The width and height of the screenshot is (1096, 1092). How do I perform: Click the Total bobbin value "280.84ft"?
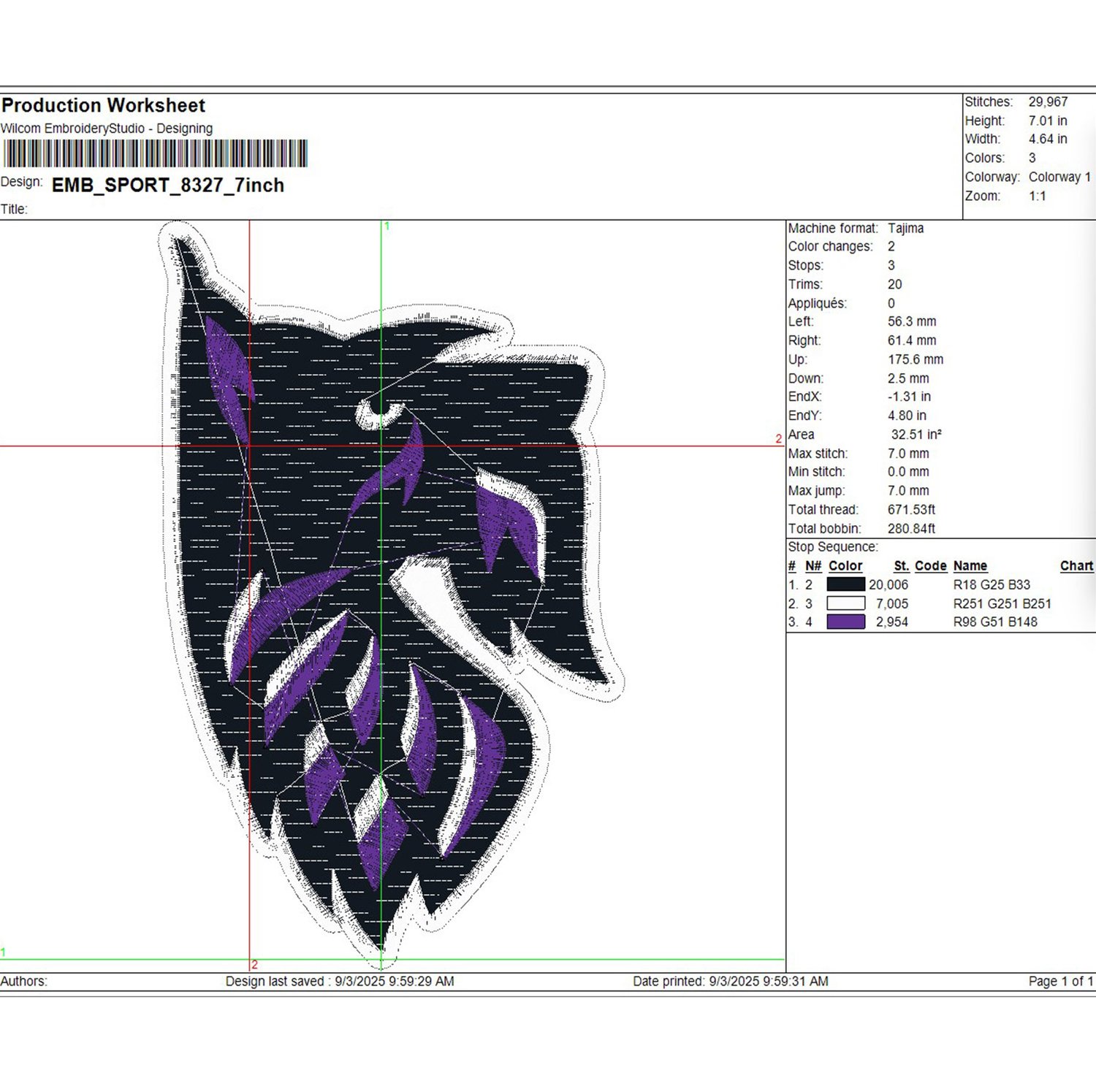911,529
